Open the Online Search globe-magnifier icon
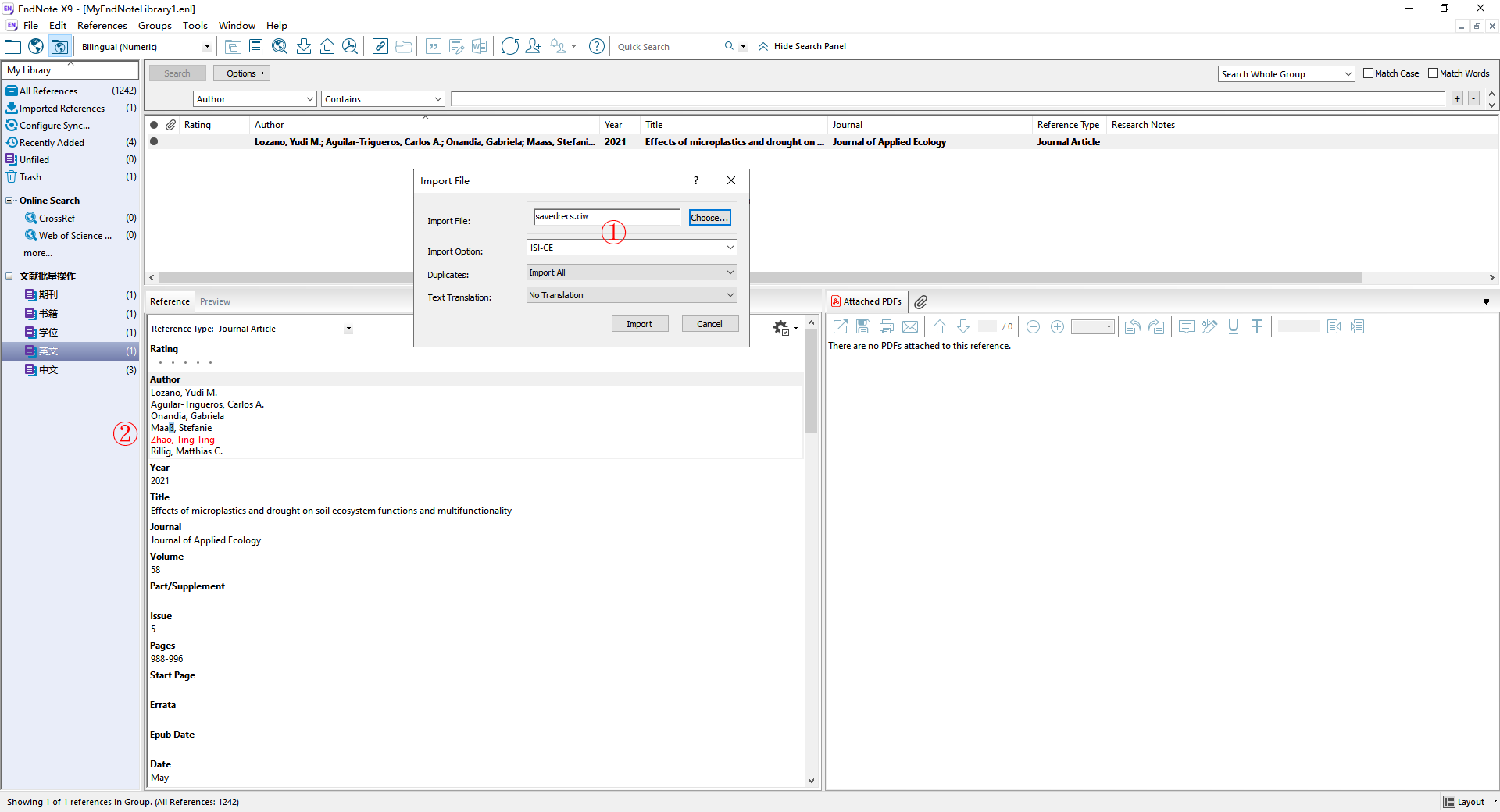The height and width of the screenshot is (812, 1500). pos(280,46)
